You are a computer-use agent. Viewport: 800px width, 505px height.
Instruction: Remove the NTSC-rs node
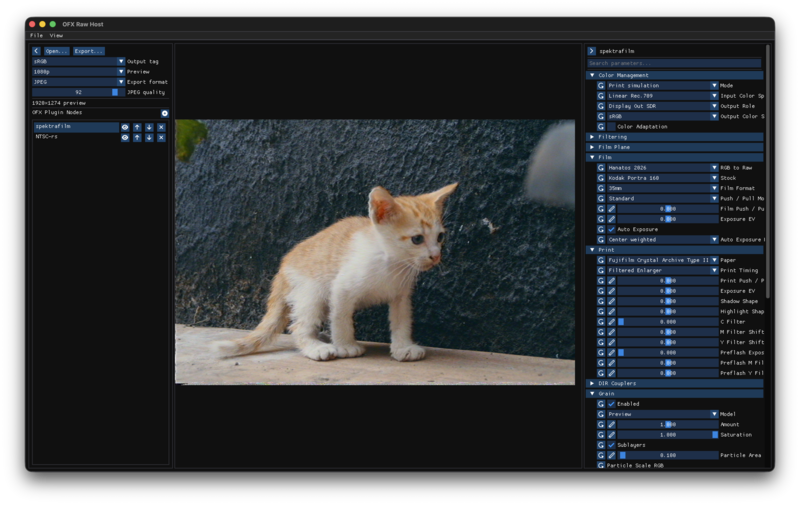161,138
